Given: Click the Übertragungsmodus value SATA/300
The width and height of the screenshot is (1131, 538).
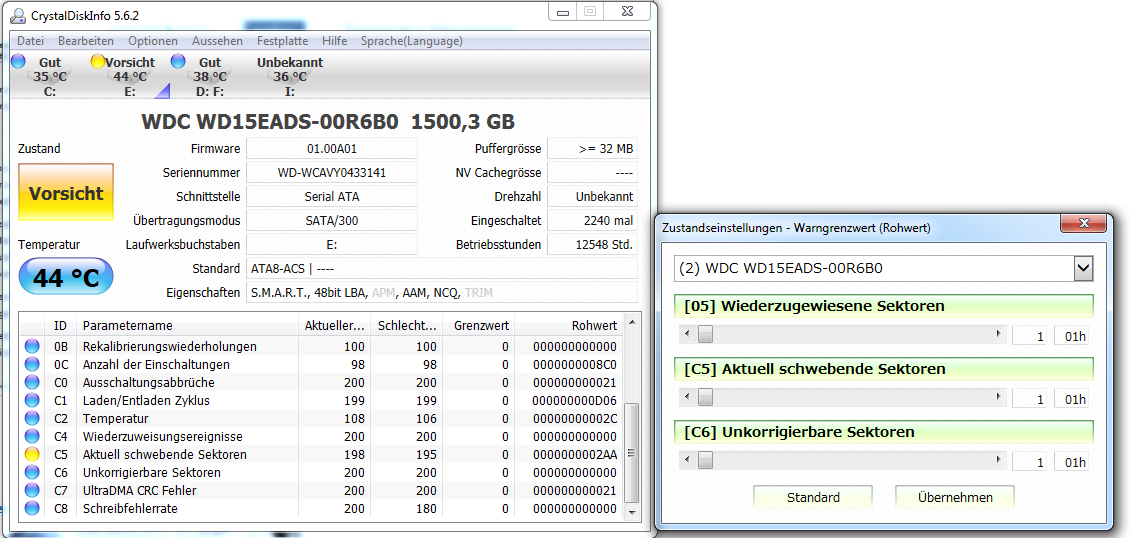Looking at the screenshot, I should tap(332, 220).
